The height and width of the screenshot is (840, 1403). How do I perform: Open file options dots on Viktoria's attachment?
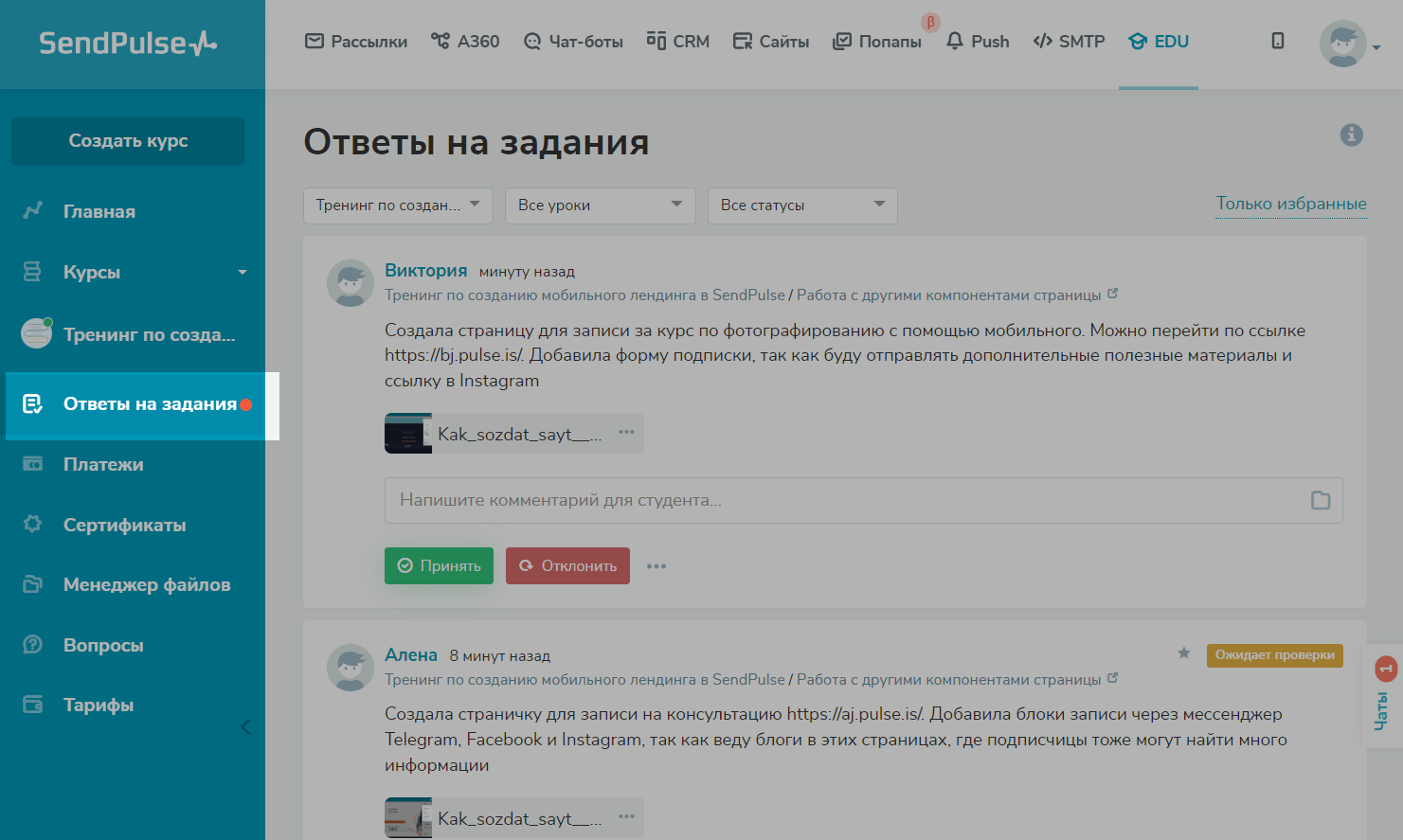coord(626,432)
